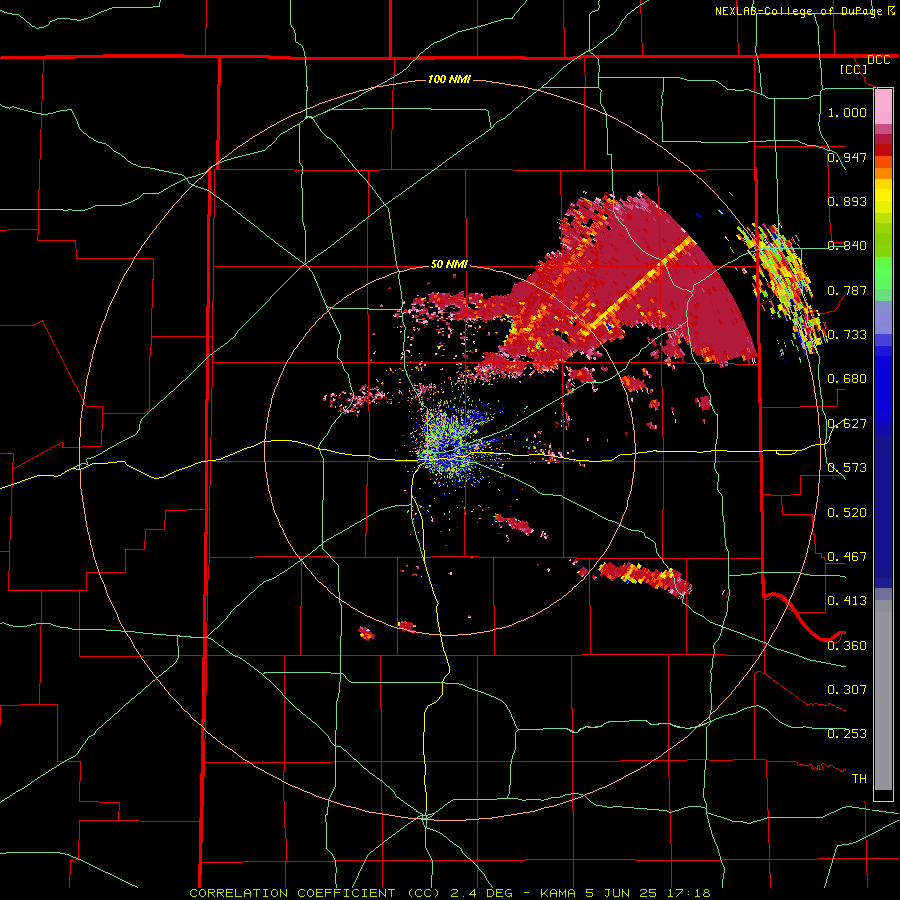This screenshot has width=900, height=900.
Task: Click the 100 NMI range ring label
Action: 449,79
